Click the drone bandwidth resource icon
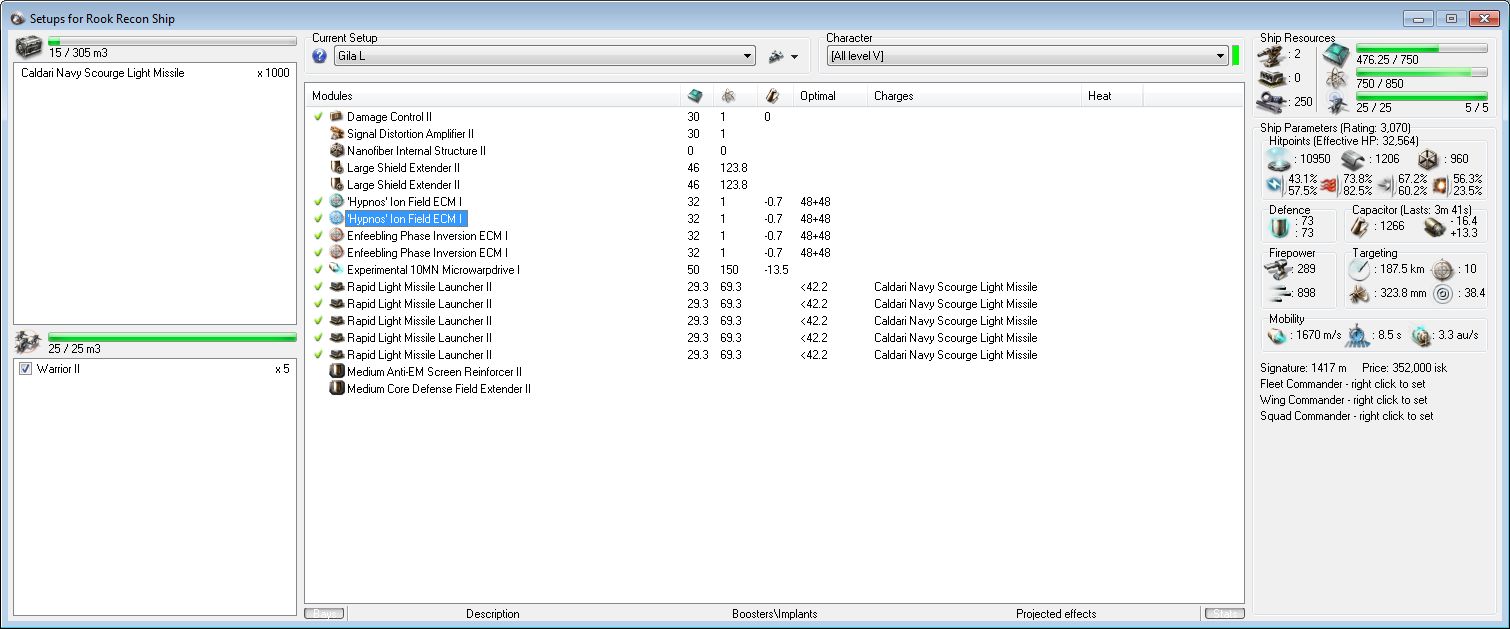Viewport: 1510px width, 629px height. tap(1336, 102)
